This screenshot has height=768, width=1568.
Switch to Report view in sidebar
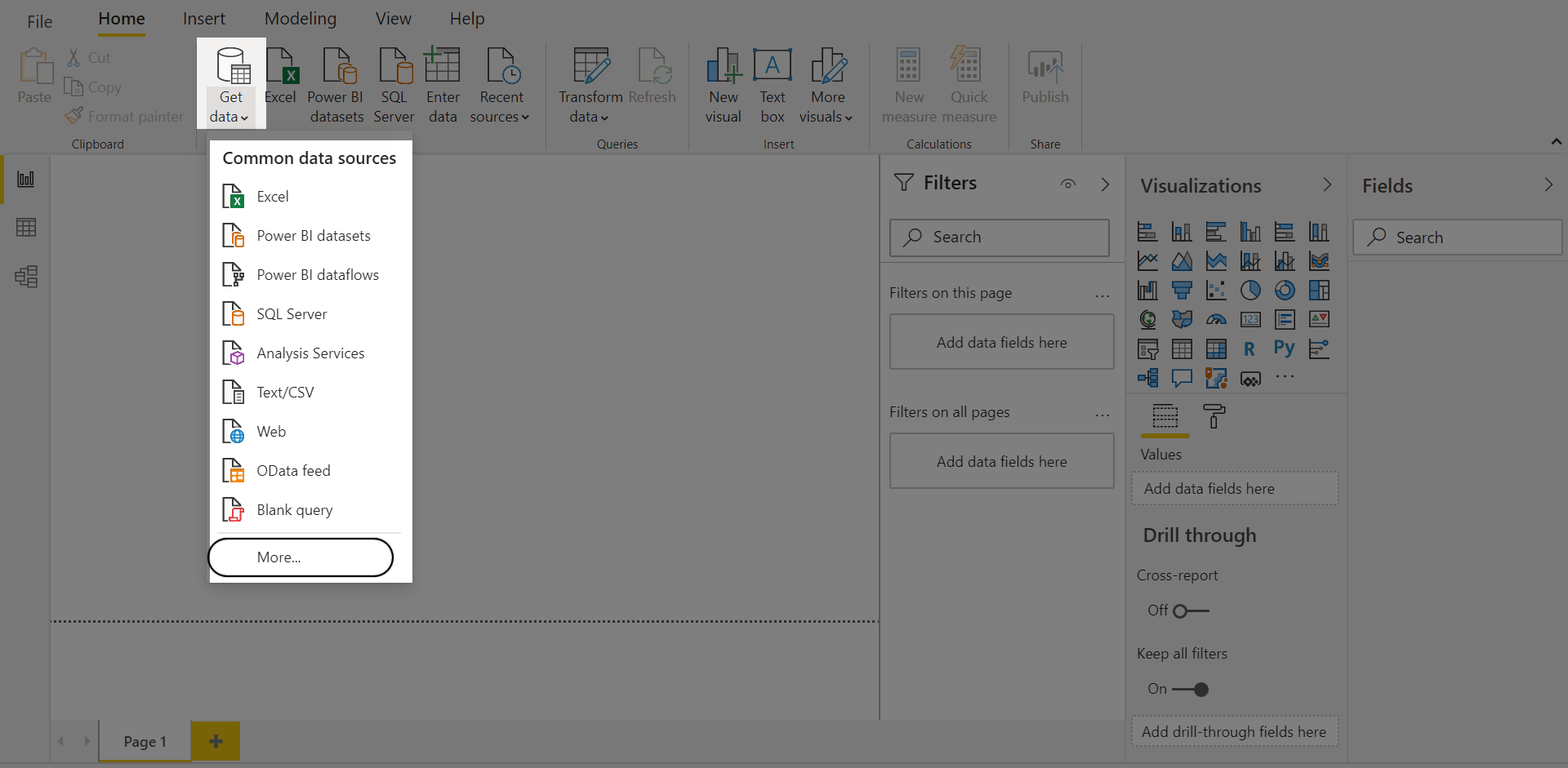(26, 179)
